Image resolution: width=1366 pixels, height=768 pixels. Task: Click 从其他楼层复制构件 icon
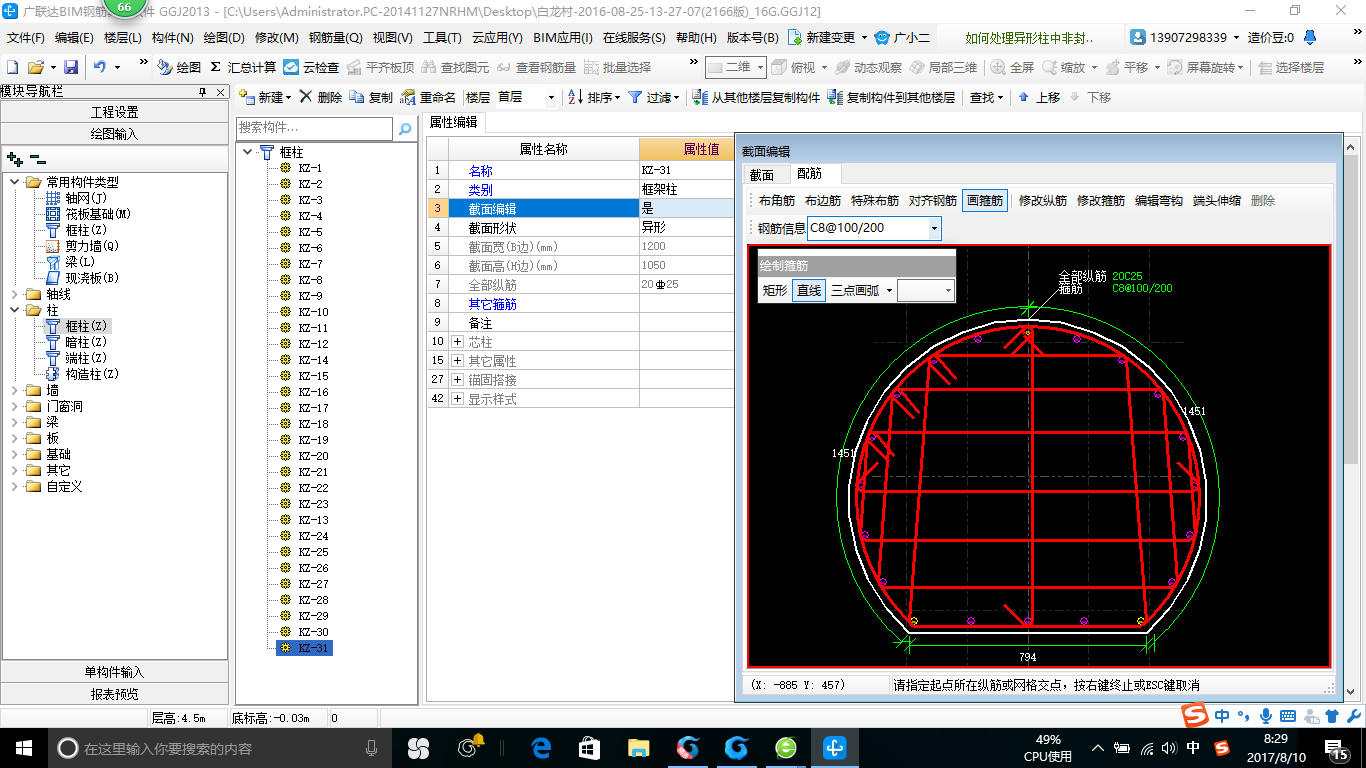[699, 97]
